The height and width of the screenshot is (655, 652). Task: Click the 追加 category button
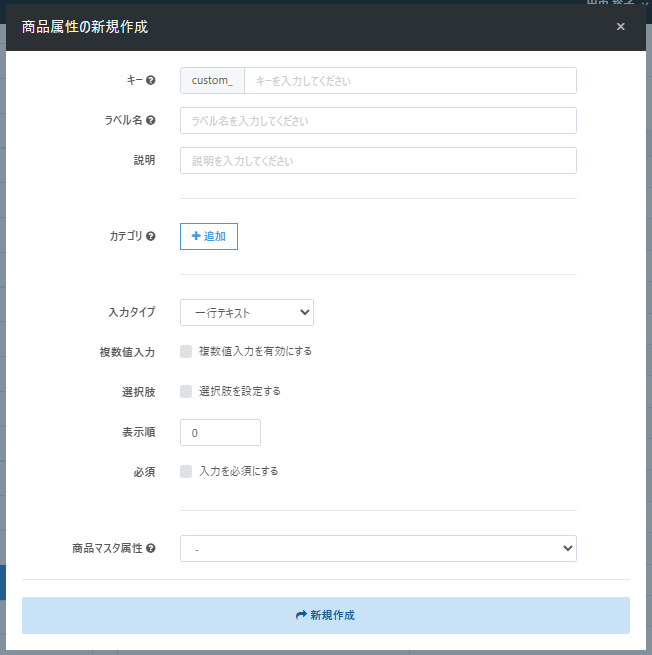[x=209, y=236]
